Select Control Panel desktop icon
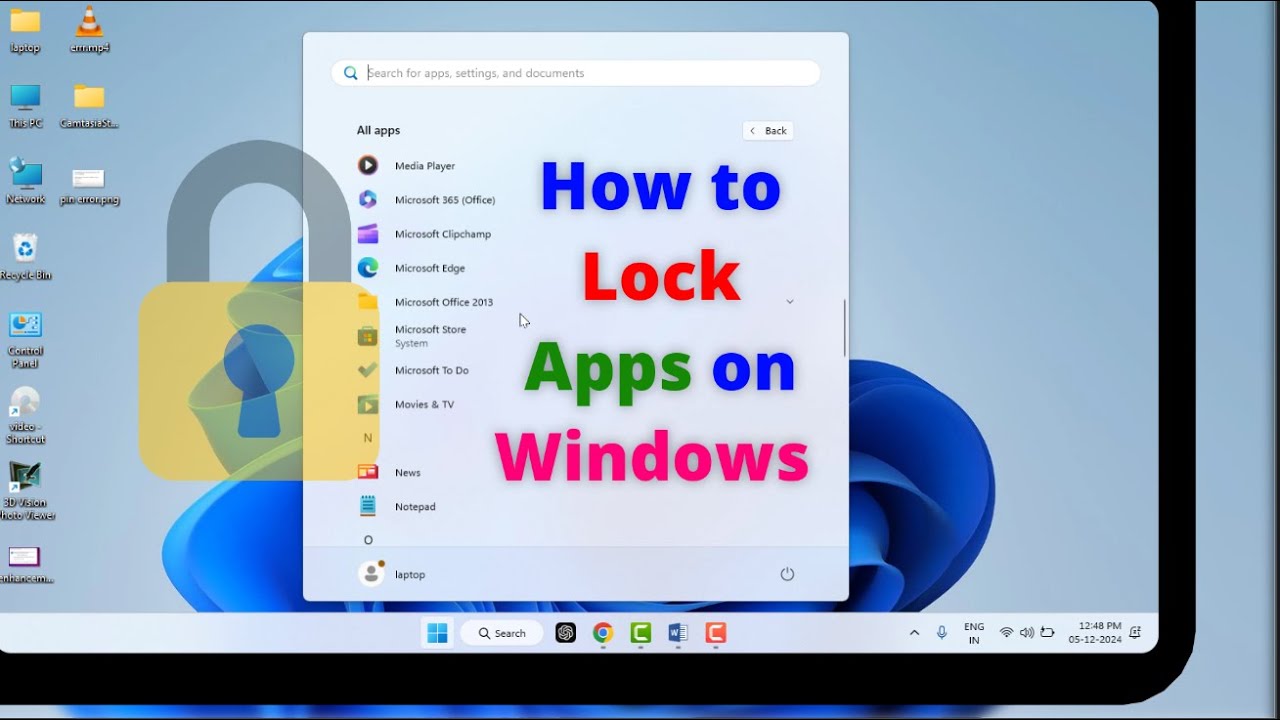Viewport: 1280px width, 720px height. click(x=25, y=340)
